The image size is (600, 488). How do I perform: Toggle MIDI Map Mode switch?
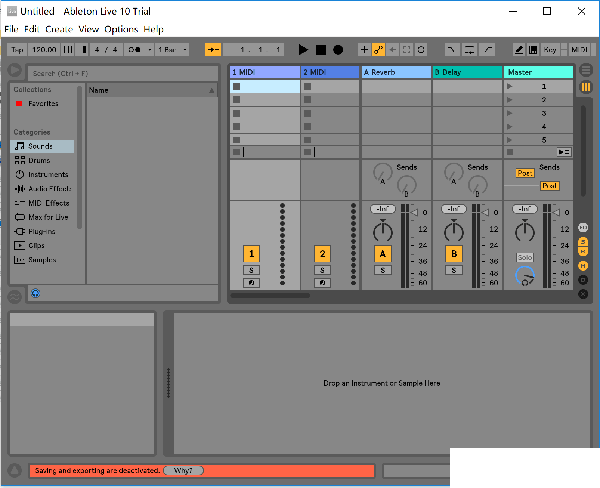[x=579, y=50]
